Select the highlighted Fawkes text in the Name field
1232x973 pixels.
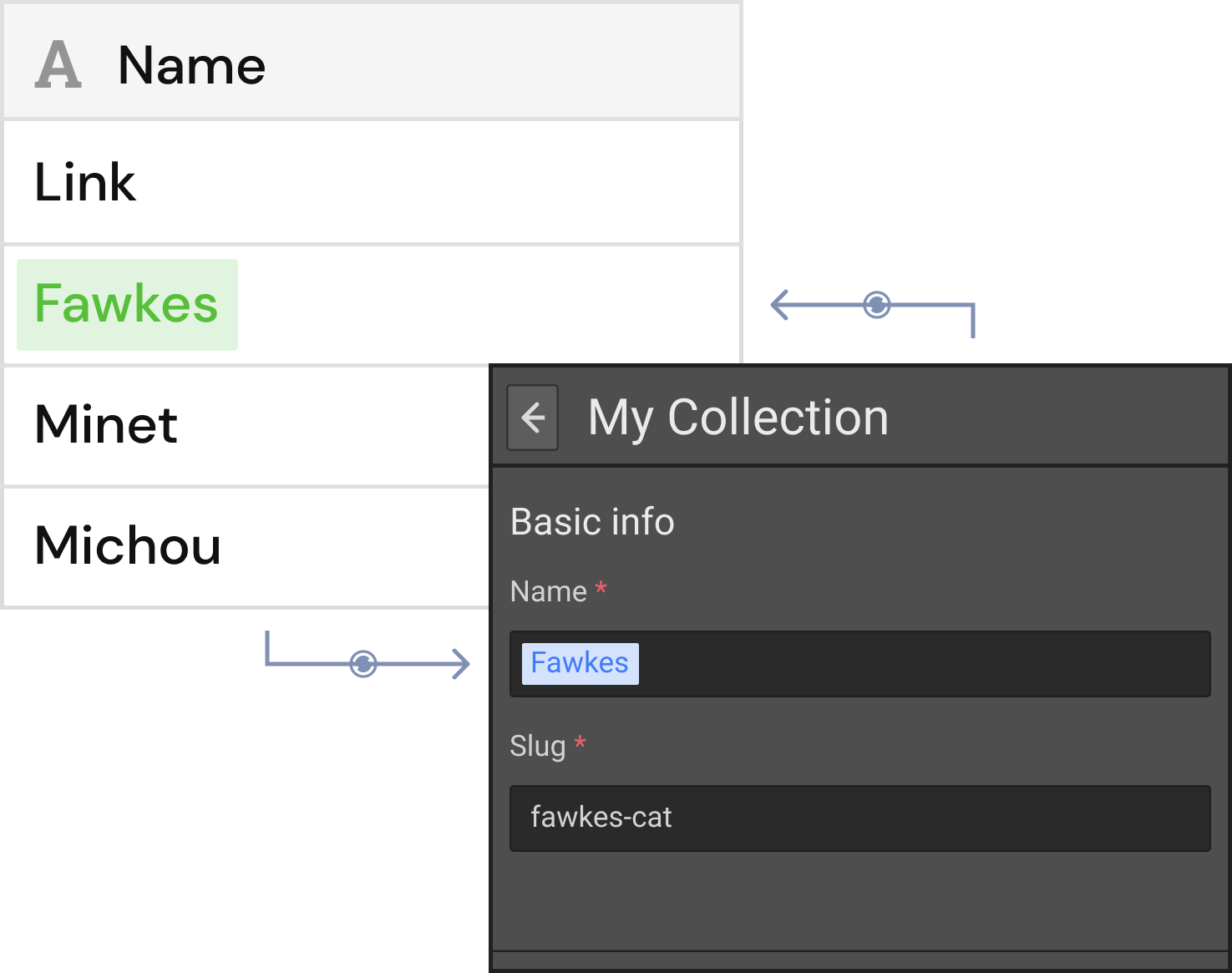pos(580,662)
